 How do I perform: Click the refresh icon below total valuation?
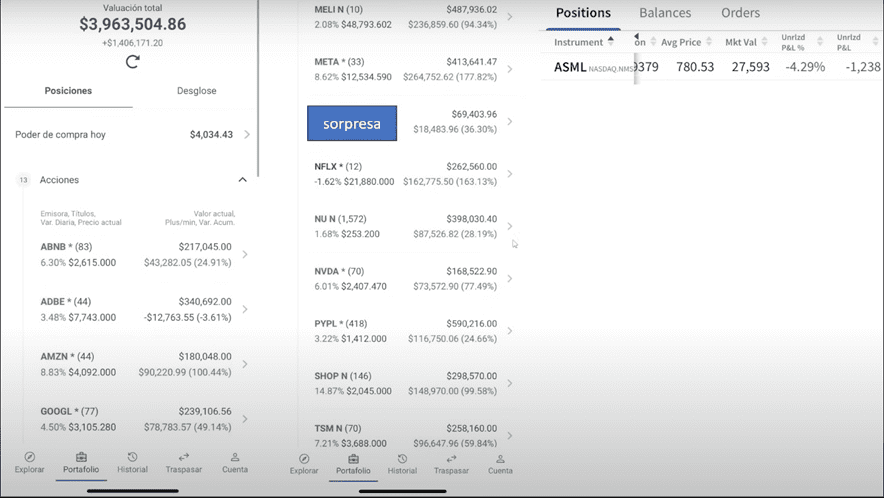tap(132, 62)
